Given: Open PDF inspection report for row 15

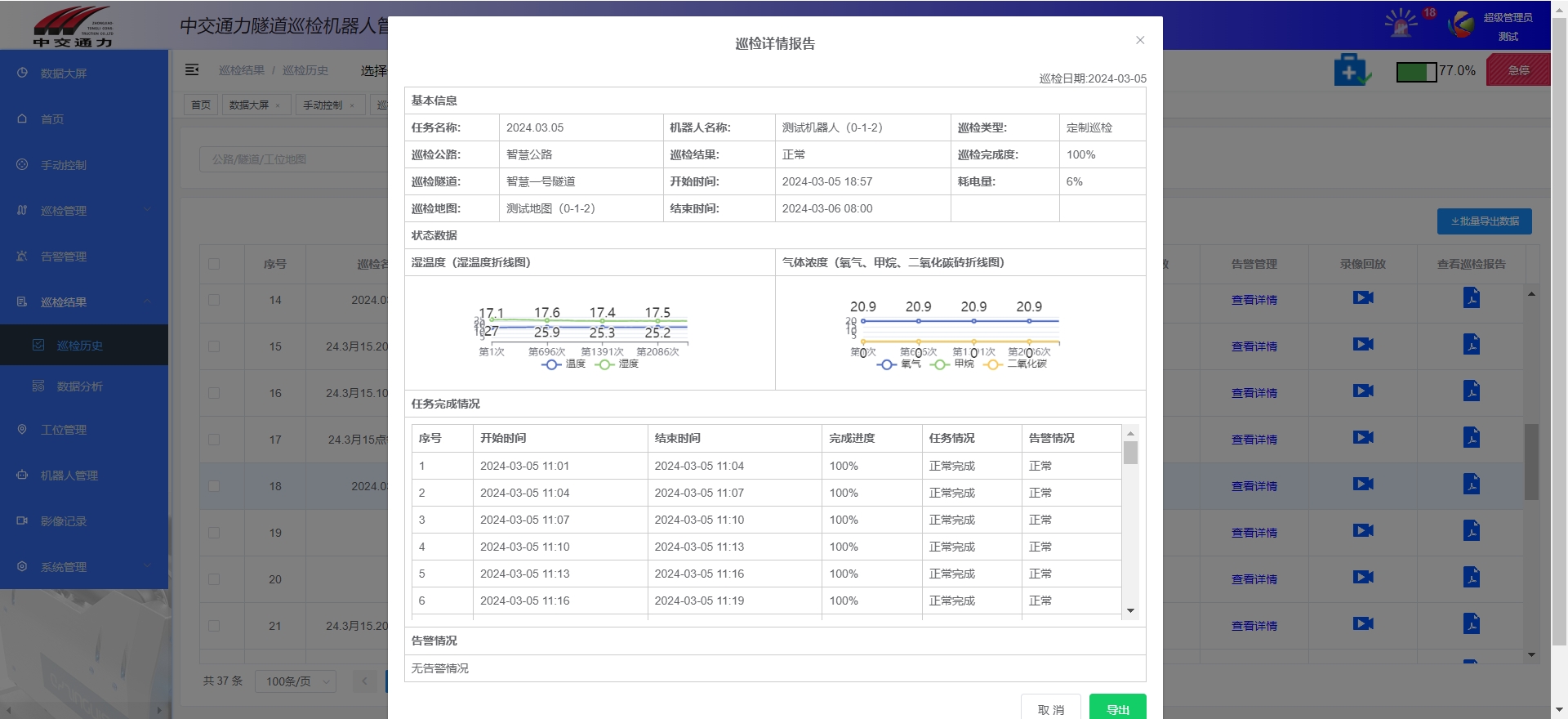Looking at the screenshot, I should 1472,344.
